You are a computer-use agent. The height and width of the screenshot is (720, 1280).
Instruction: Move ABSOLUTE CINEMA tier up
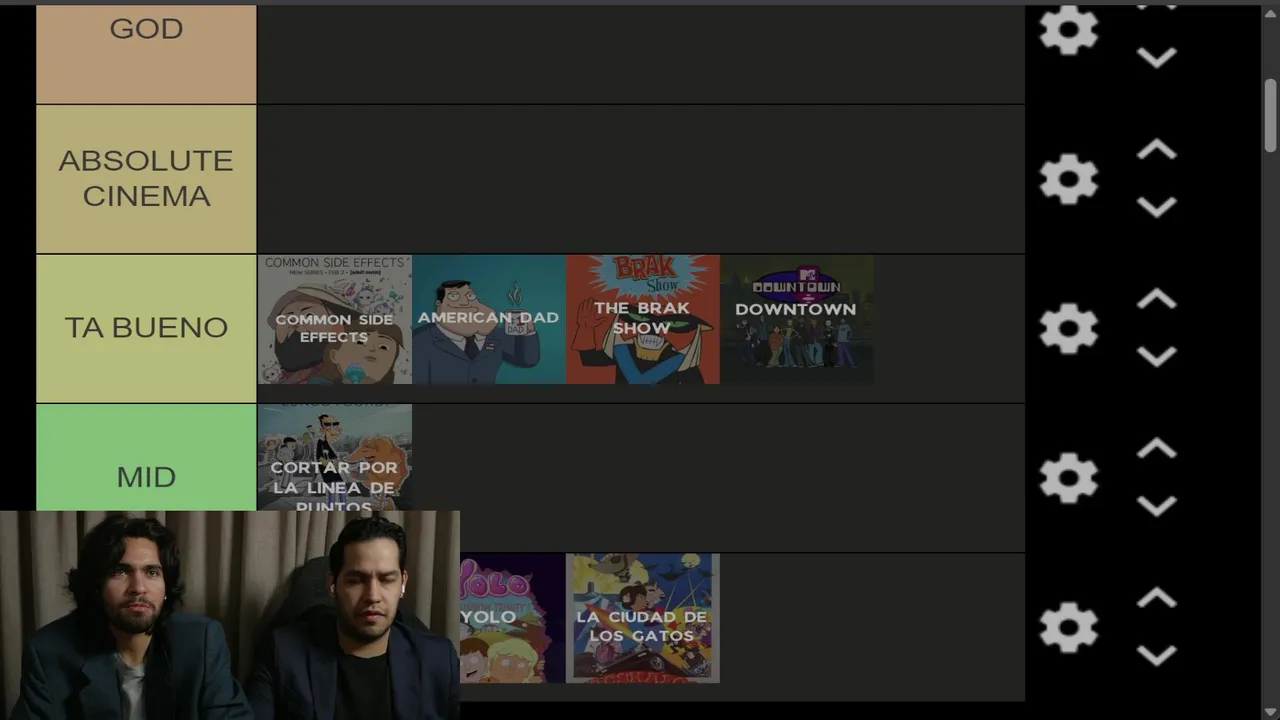1157,150
